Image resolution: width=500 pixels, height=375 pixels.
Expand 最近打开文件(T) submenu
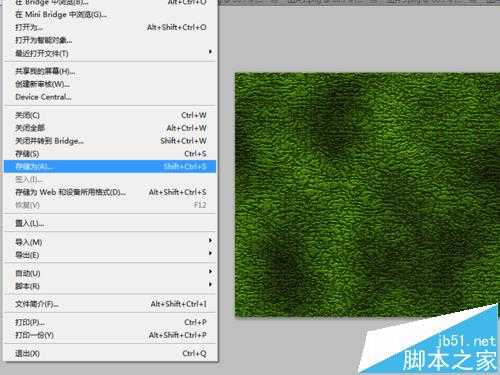pos(110,53)
